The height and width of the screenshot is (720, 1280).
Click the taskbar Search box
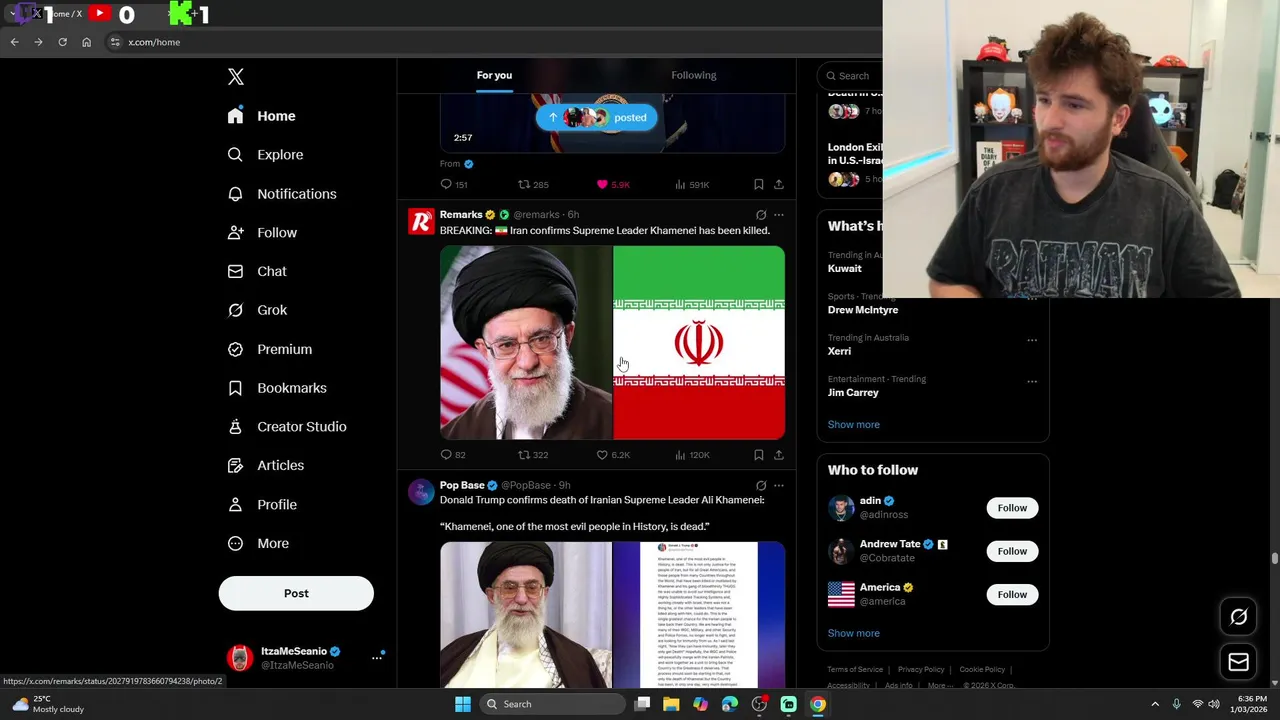[x=552, y=704]
